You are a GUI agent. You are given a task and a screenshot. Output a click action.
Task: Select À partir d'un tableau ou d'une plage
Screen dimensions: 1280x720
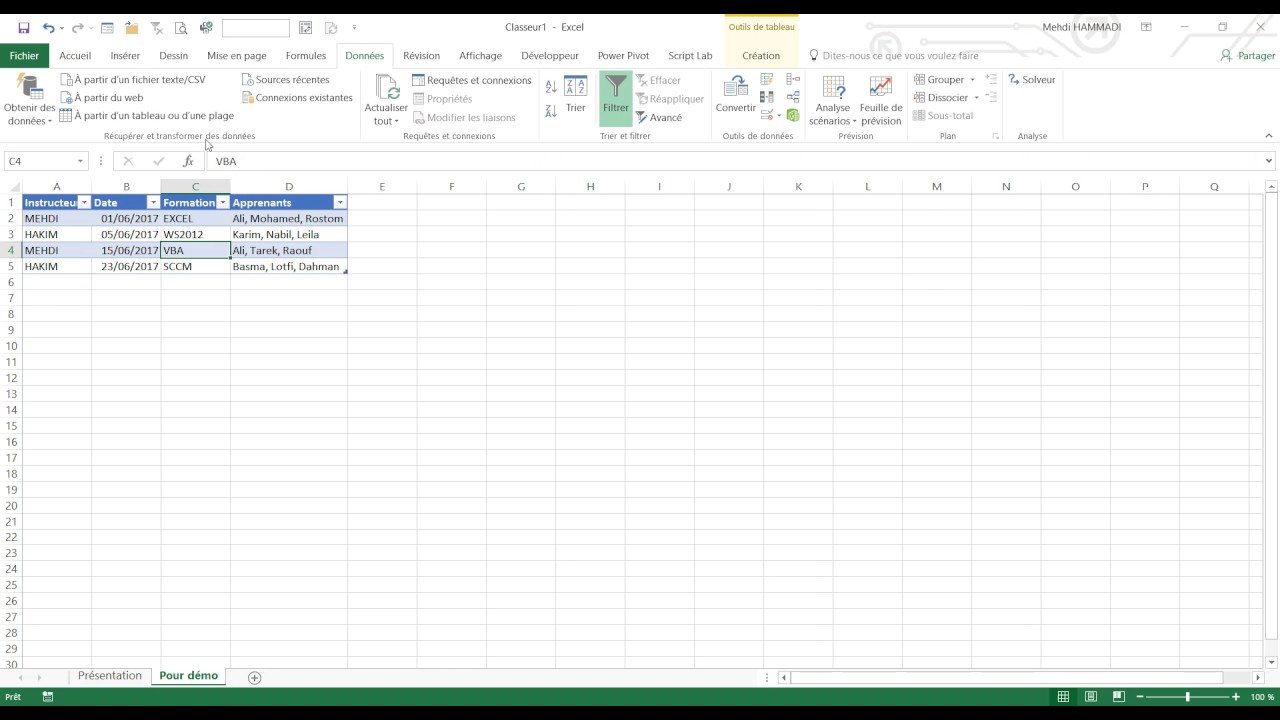147,116
